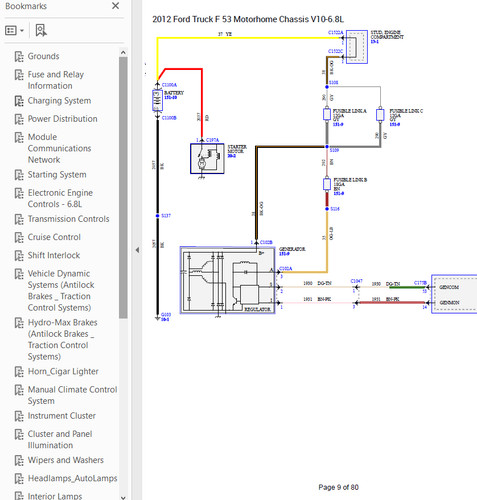Screen dimensions: 477x500
Task: Close the Bookmarks panel
Action: (x=115, y=6)
